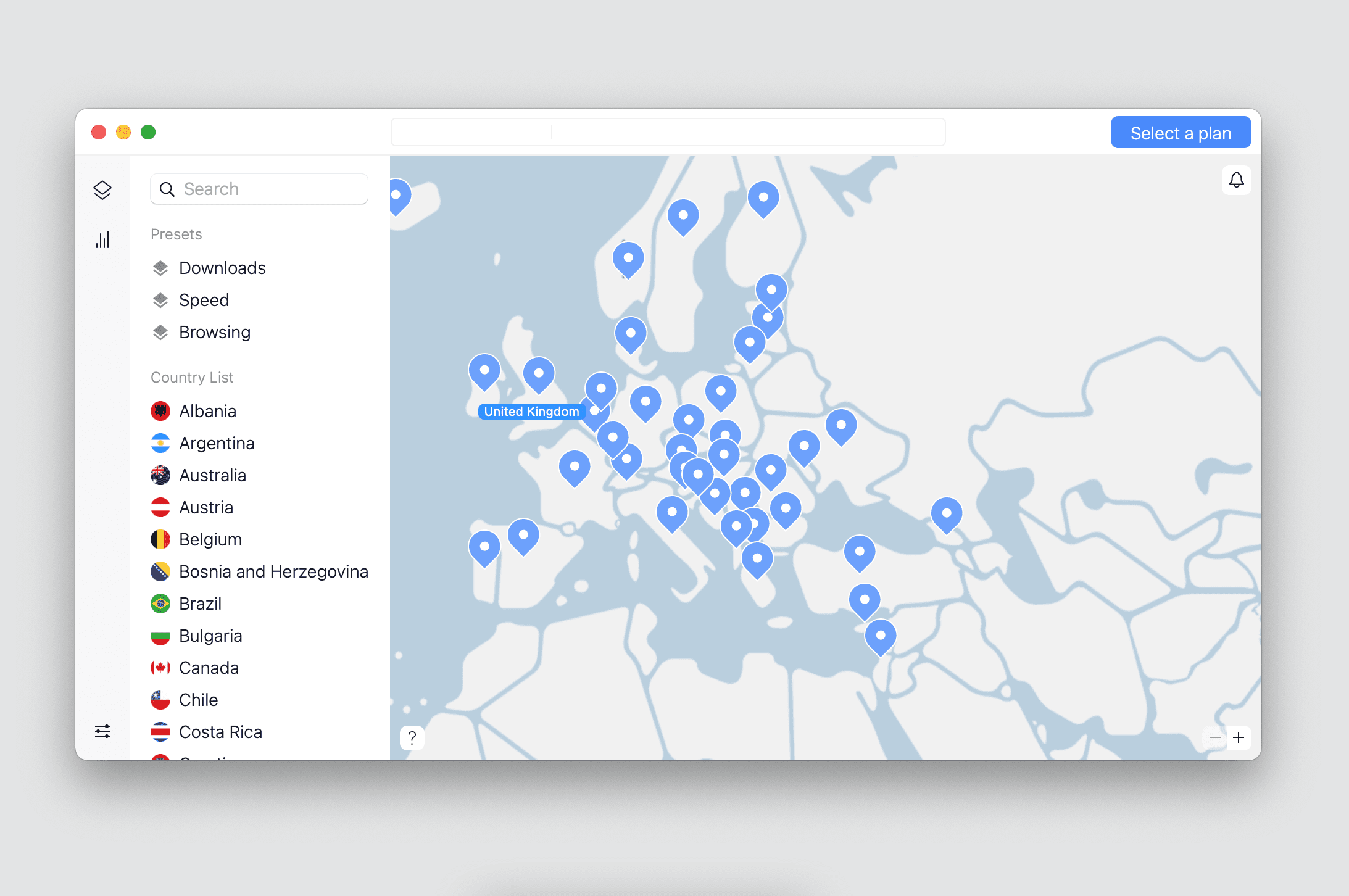Open the notifications bell icon

click(x=1236, y=180)
